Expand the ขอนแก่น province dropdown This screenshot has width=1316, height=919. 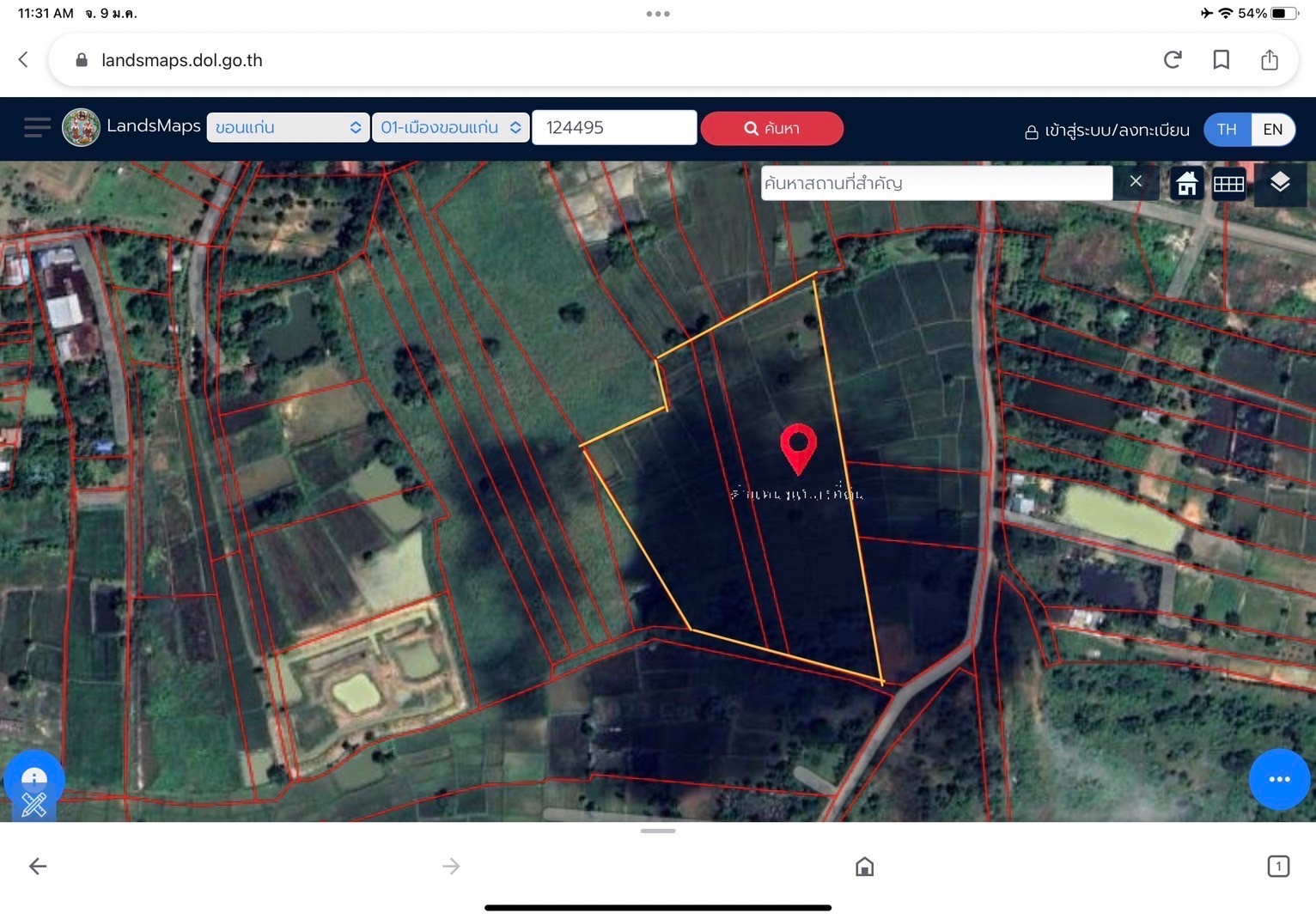pos(288,128)
